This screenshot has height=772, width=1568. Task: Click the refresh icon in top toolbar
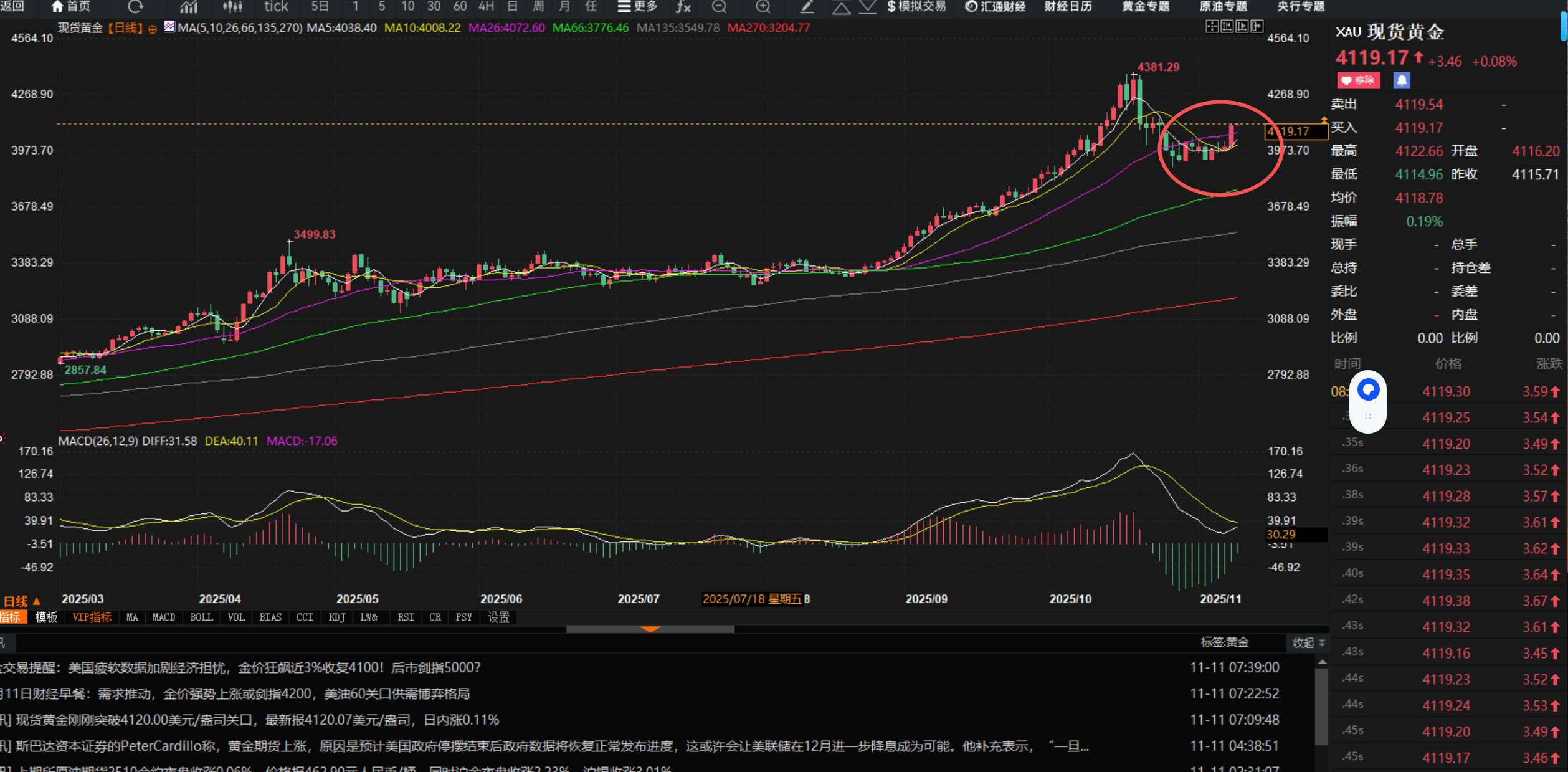pos(135,7)
